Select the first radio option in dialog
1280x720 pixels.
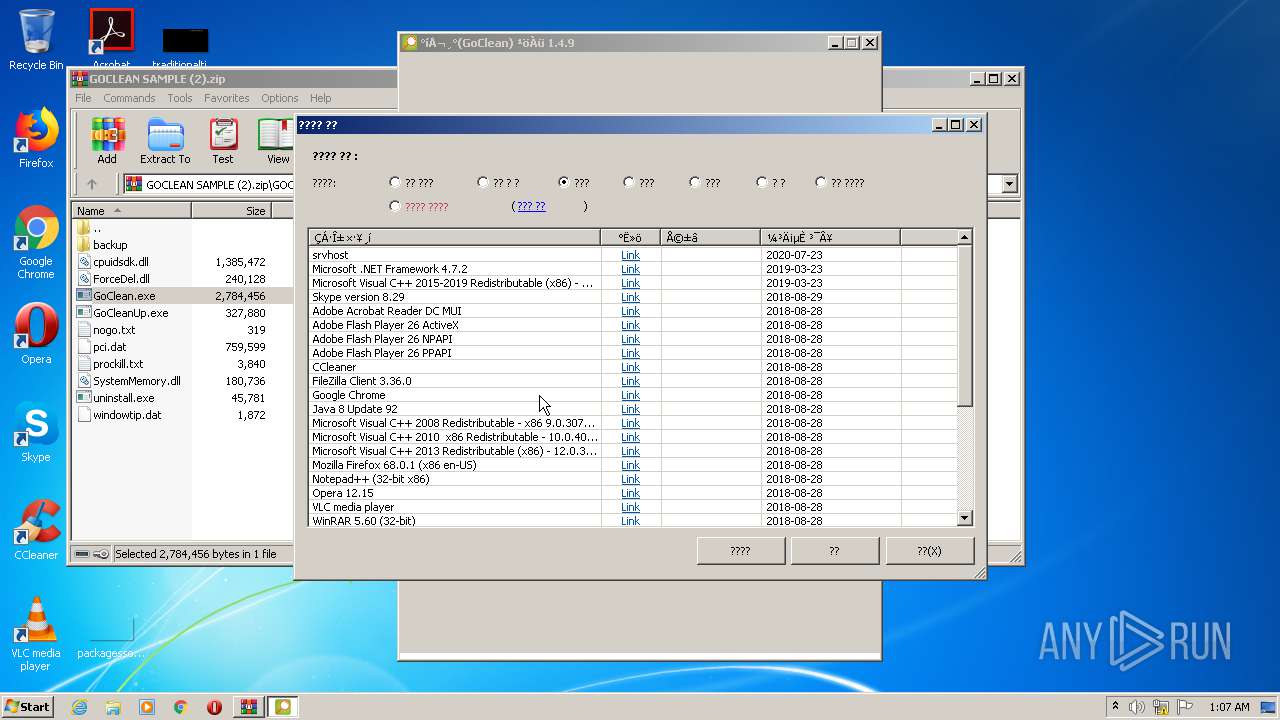[395, 182]
